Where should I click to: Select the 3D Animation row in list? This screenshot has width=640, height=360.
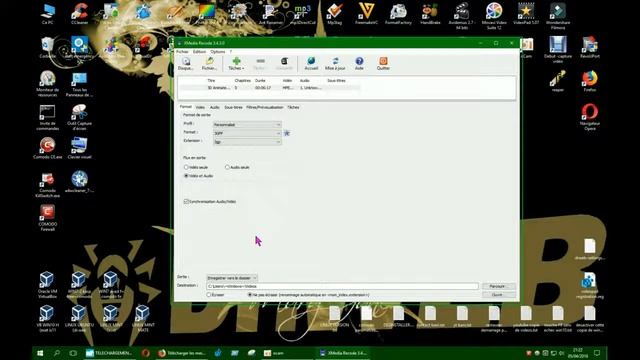click(x=269, y=88)
